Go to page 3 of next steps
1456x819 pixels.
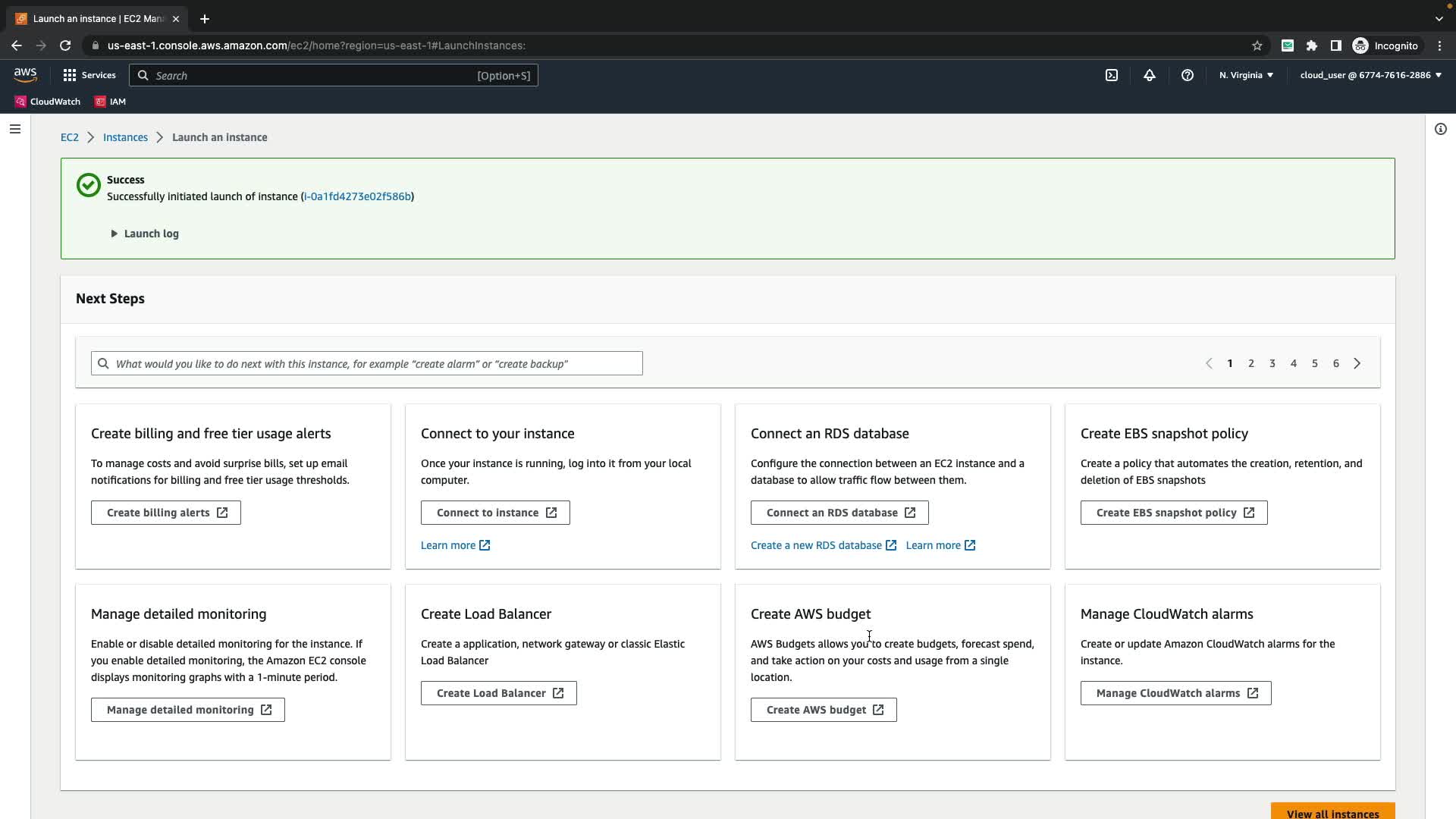click(1272, 363)
